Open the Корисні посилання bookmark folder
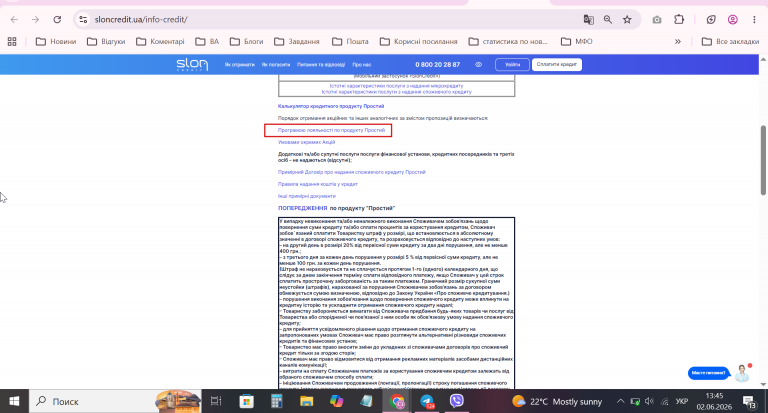 pos(418,42)
